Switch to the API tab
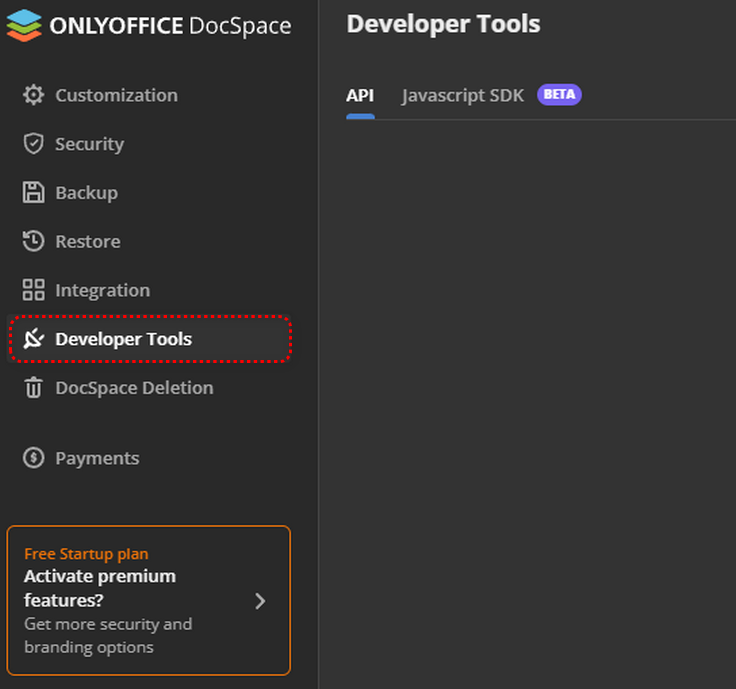This screenshot has height=689, width=736. click(x=360, y=96)
